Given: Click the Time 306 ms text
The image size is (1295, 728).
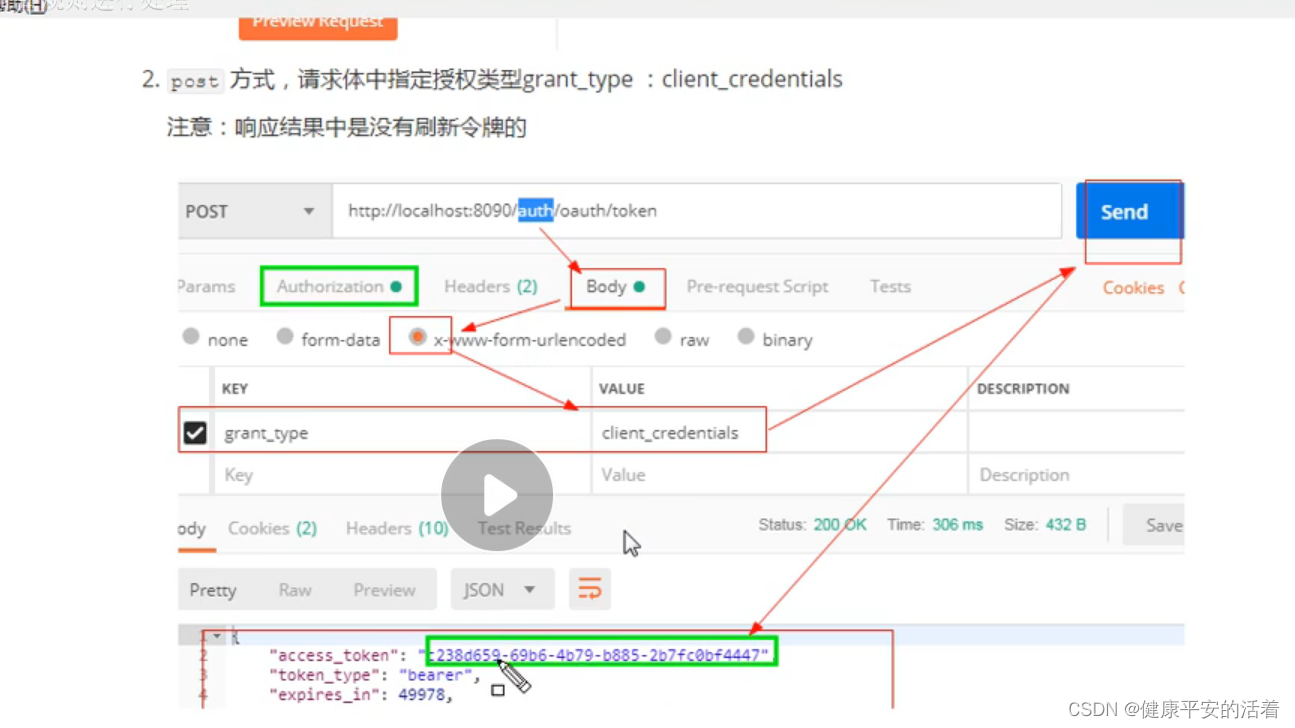Looking at the screenshot, I should [935, 524].
